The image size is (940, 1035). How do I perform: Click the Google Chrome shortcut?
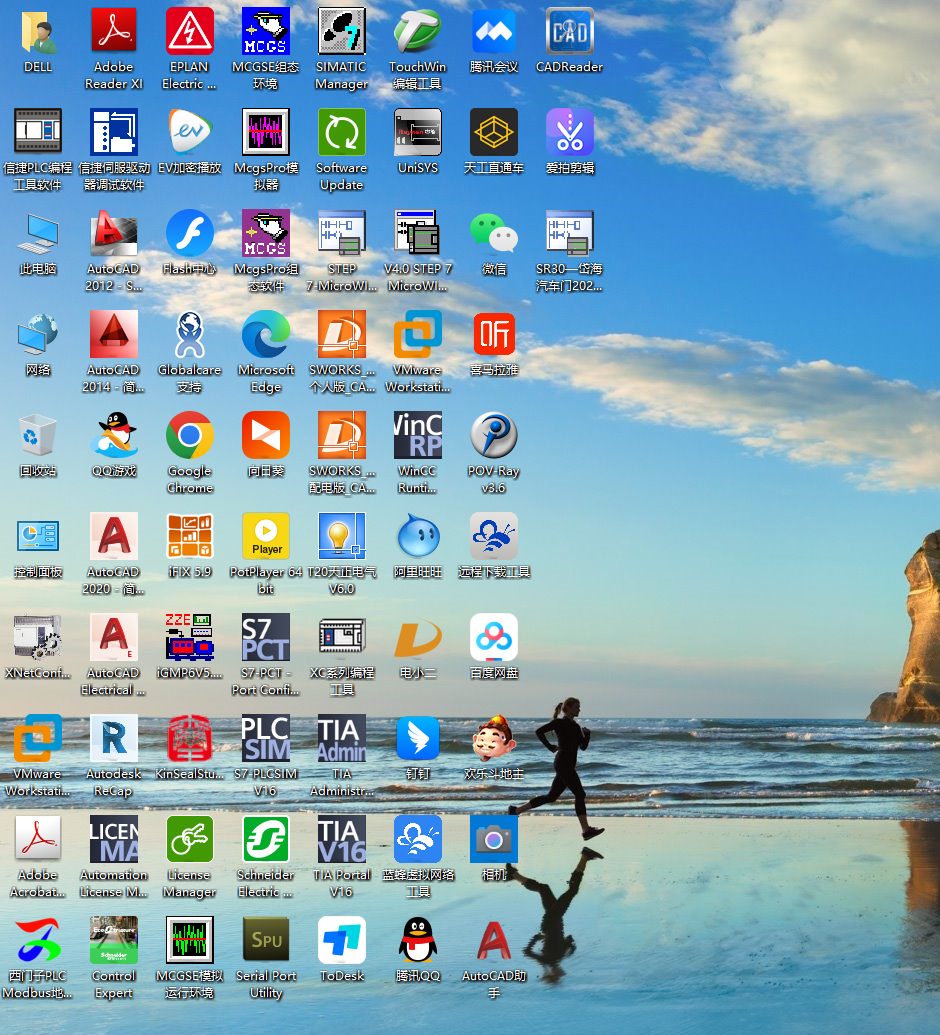190,436
